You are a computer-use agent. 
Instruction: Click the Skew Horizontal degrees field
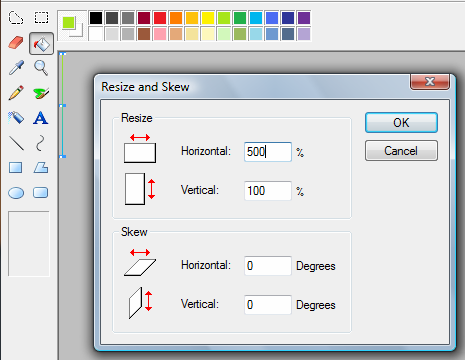pyautogui.click(x=268, y=266)
